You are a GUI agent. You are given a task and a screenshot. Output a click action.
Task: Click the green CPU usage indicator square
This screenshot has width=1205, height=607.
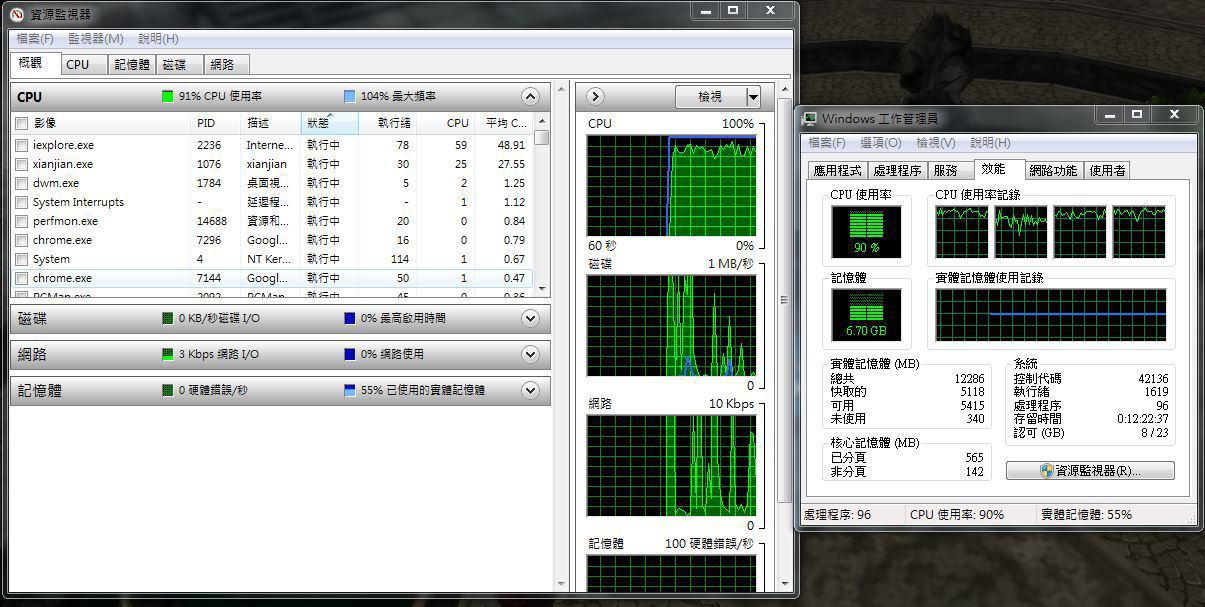tap(168, 97)
